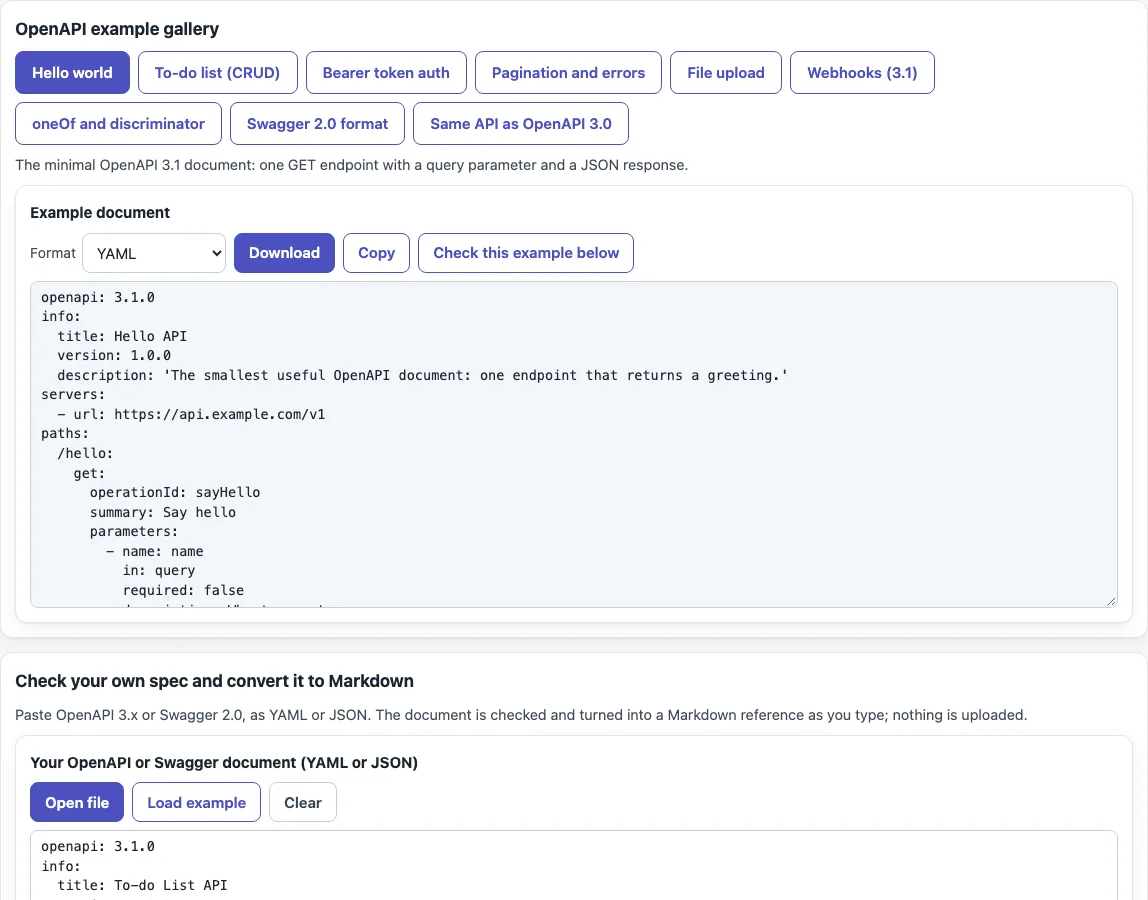Click Load example button
1148x900 pixels.
click(x=196, y=803)
